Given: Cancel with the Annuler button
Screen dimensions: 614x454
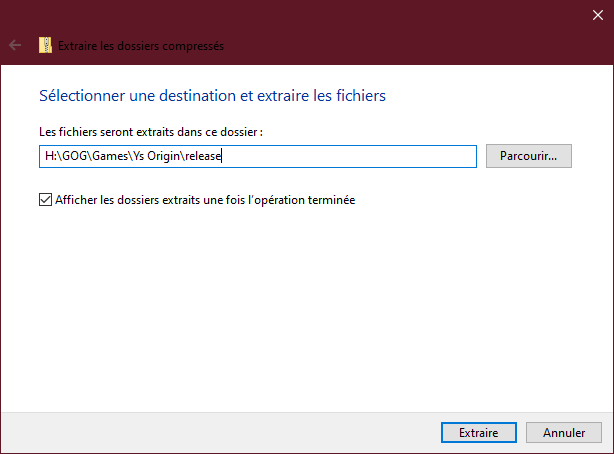Looking at the screenshot, I should click(x=564, y=433).
